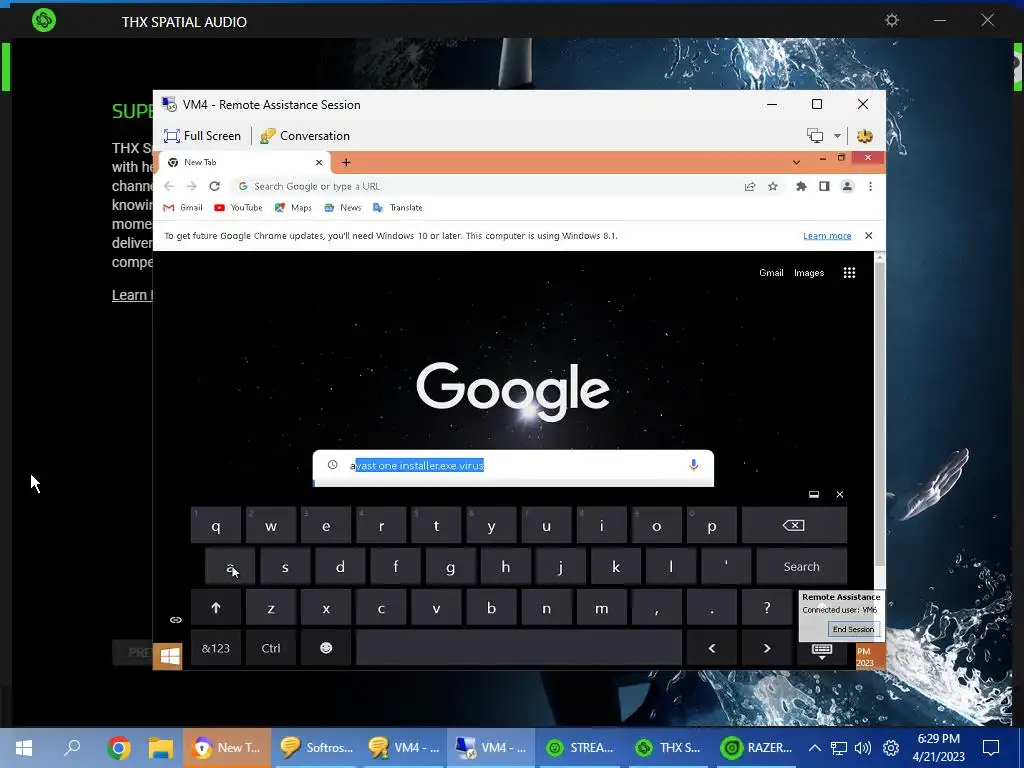Click the monitor display icon in session toolbar
The height and width of the screenshot is (768, 1024).
[x=815, y=135]
